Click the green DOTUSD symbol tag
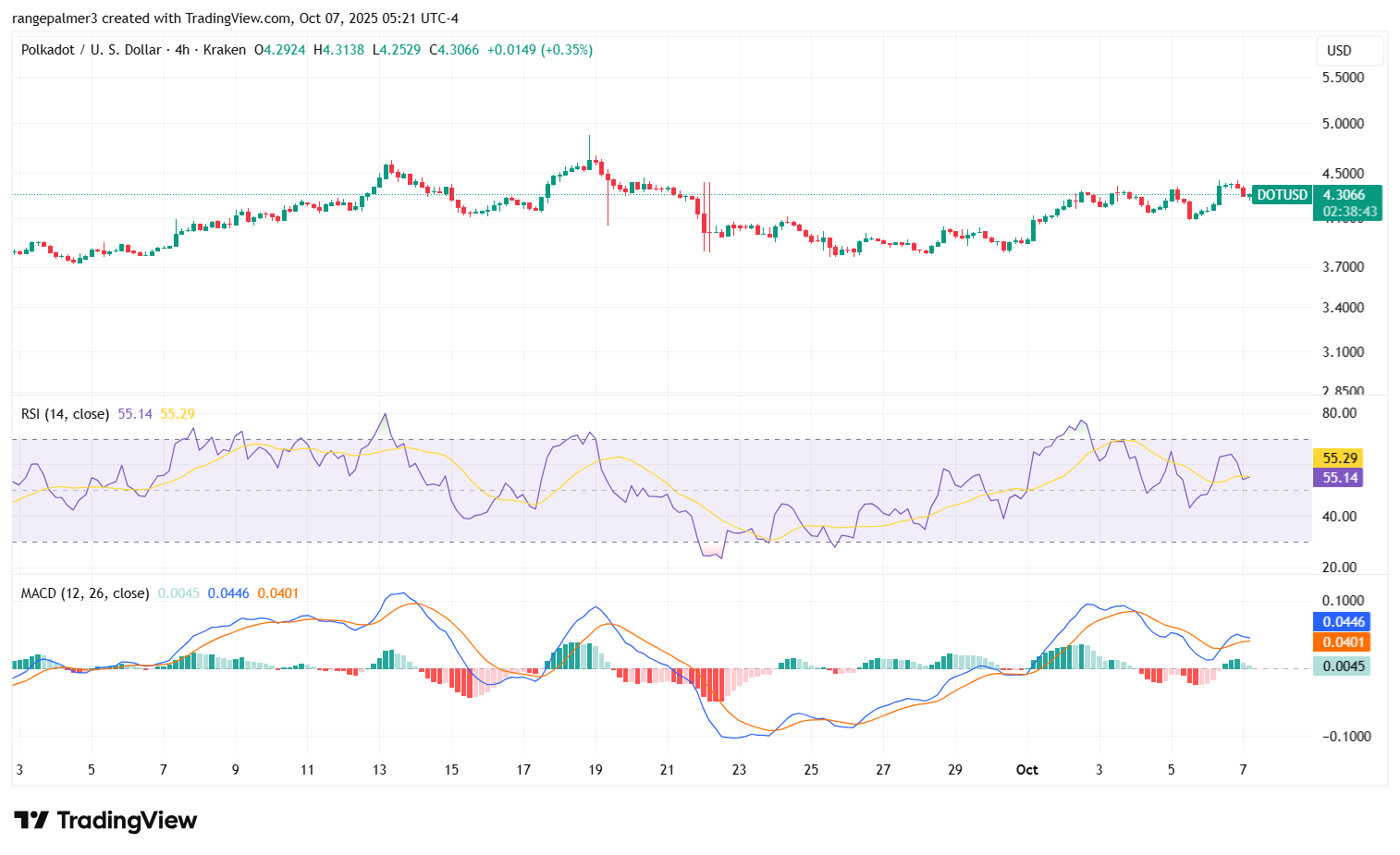 tap(1282, 195)
